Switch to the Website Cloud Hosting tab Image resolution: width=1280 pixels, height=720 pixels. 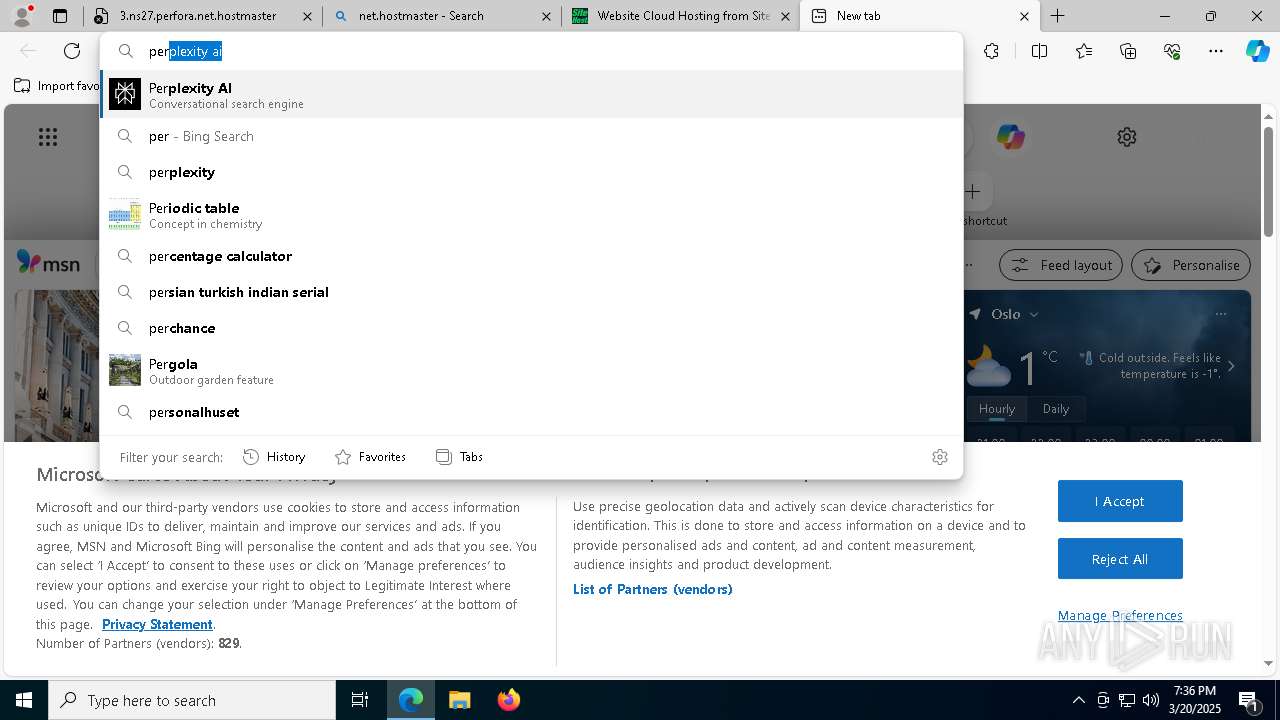[x=681, y=16]
